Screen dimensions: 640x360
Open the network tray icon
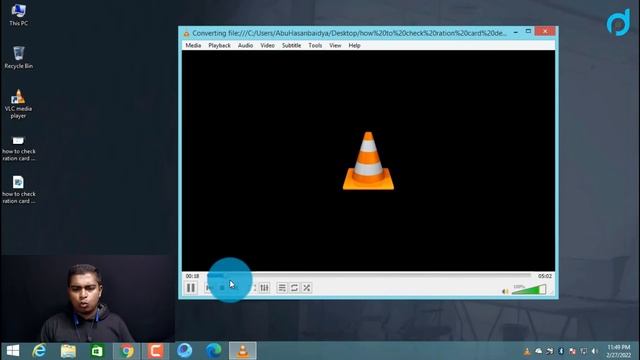(584, 351)
